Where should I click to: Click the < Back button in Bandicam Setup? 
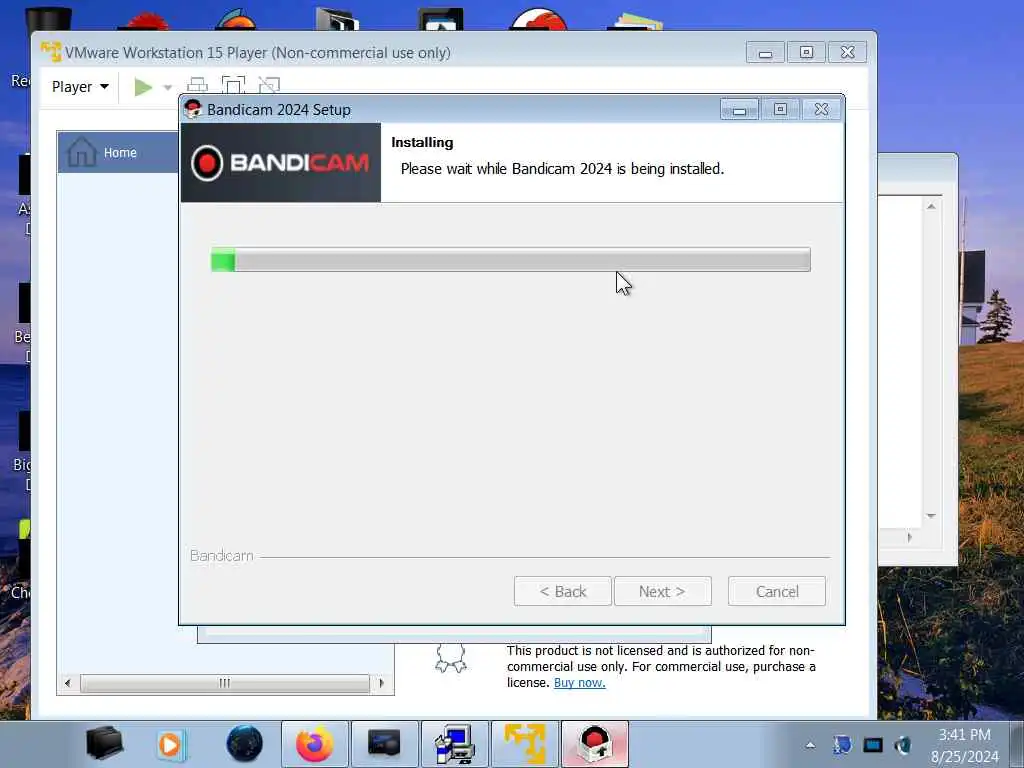click(x=562, y=591)
